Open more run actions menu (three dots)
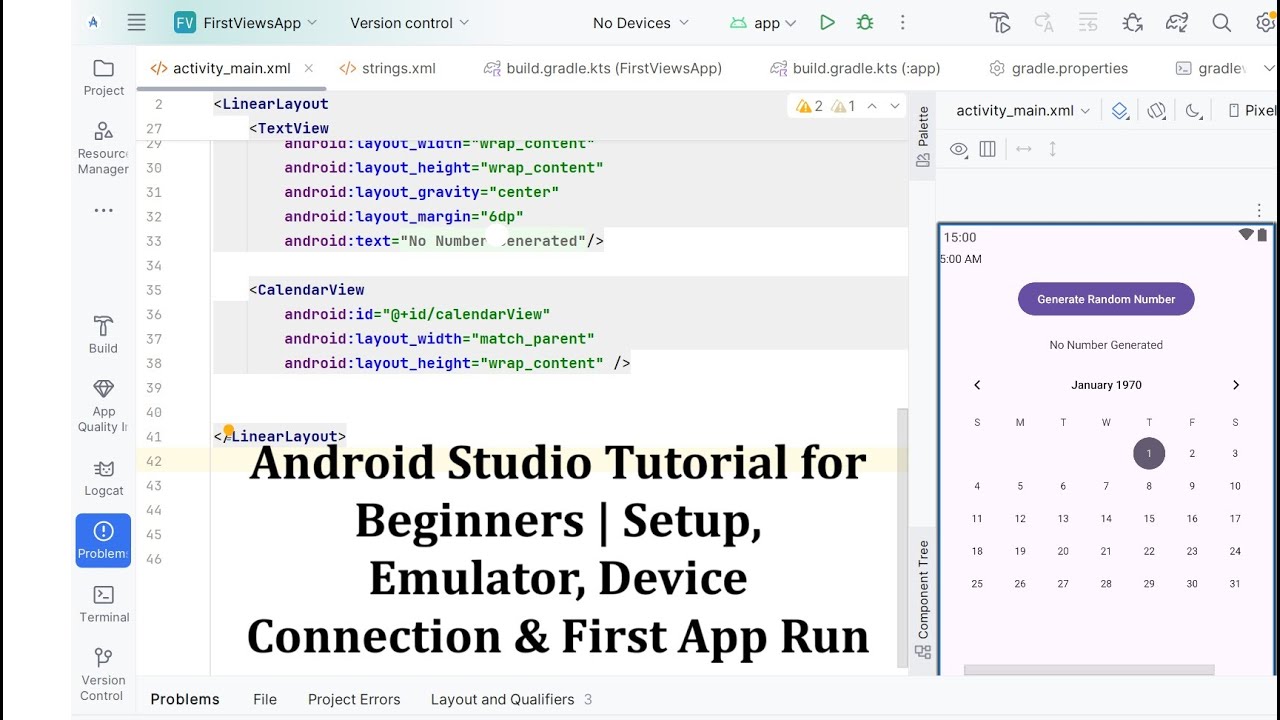This screenshot has height=720, width=1280. click(x=903, y=22)
